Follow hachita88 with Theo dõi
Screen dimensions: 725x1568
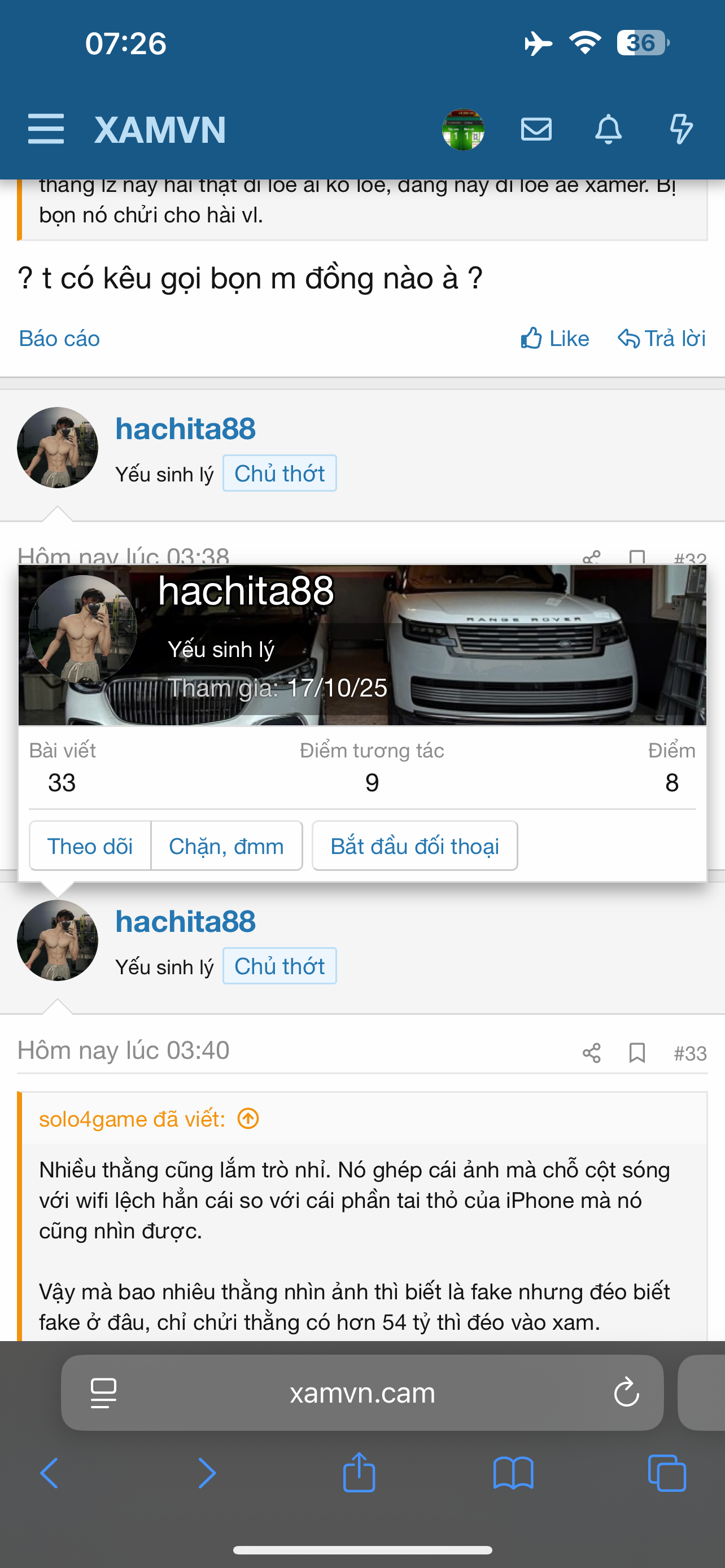click(90, 846)
